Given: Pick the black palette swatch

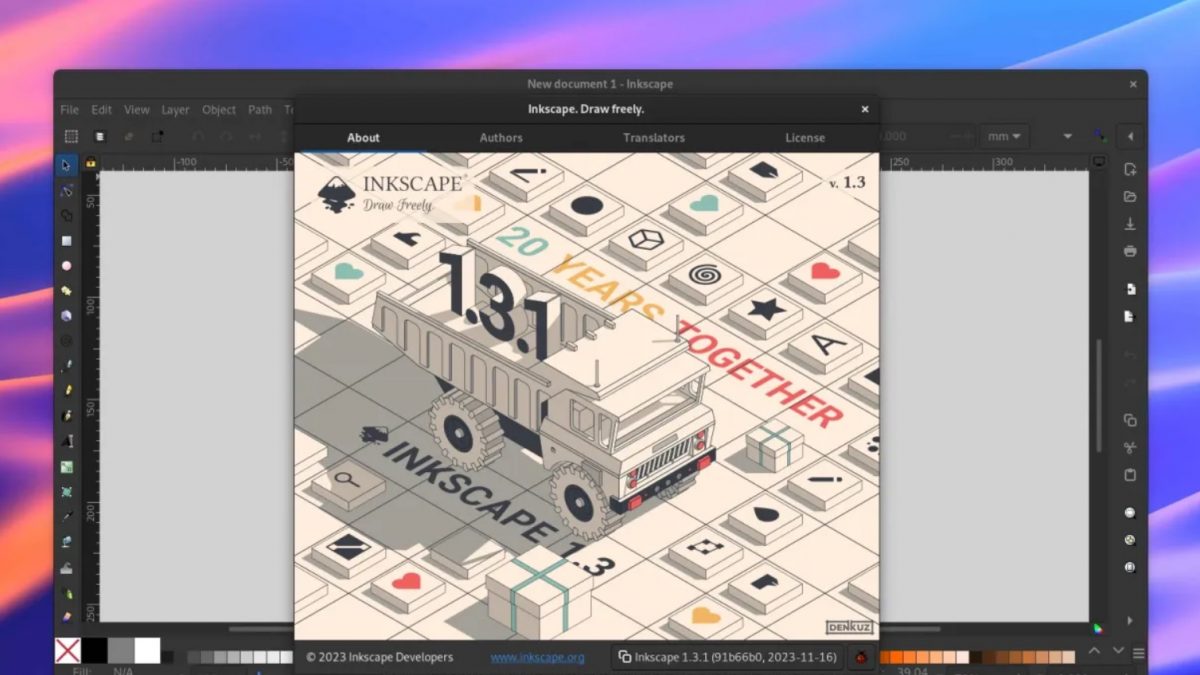Looking at the screenshot, I should [x=94, y=651].
